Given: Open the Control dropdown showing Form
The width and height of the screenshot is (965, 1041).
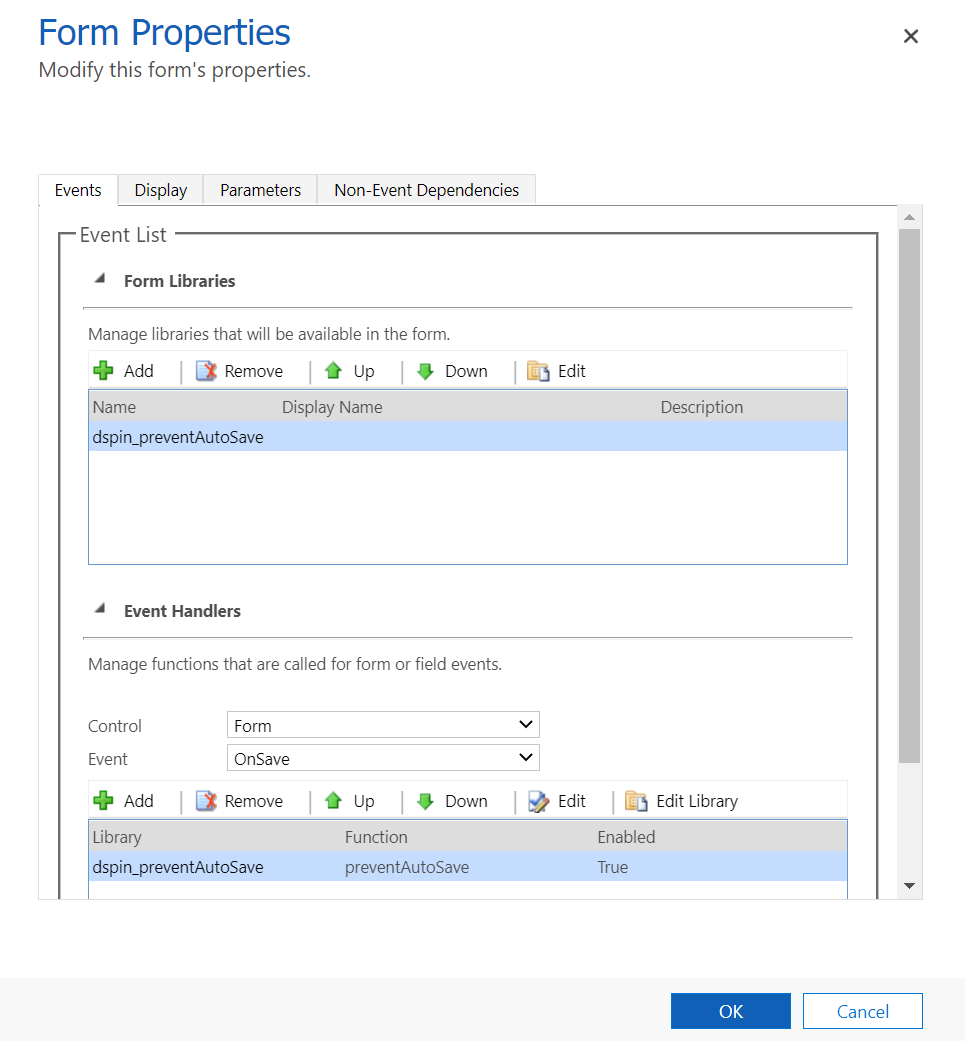Looking at the screenshot, I should [x=383, y=725].
